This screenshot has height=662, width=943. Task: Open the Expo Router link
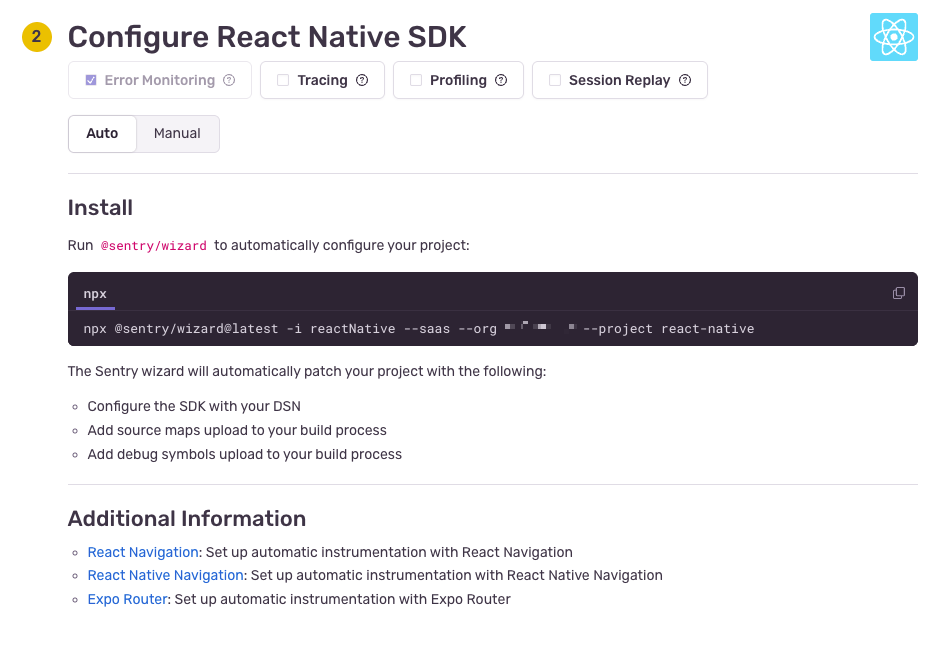click(x=127, y=599)
